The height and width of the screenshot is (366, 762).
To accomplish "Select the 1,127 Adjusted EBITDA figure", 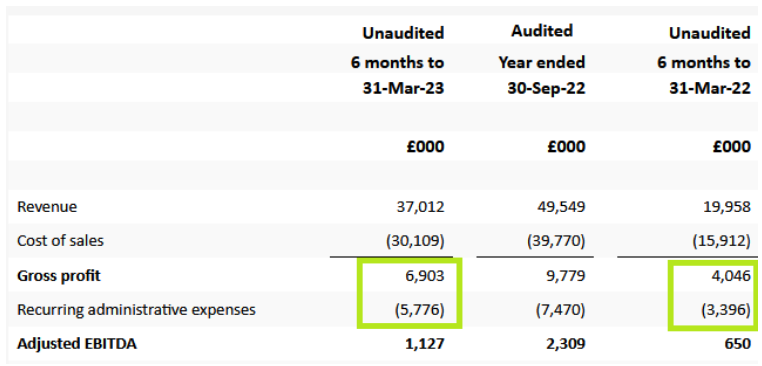I will (x=424, y=344).
